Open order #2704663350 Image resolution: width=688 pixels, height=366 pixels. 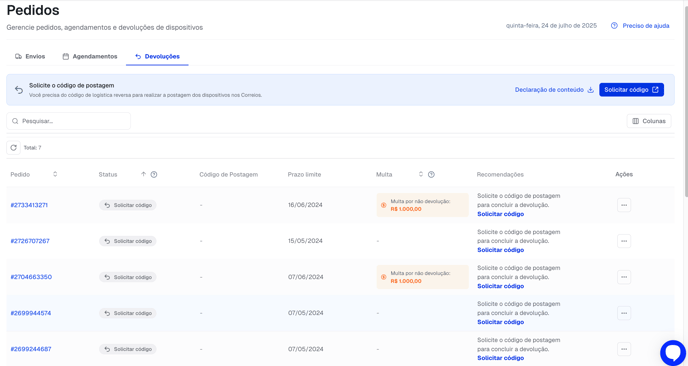click(x=31, y=277)
